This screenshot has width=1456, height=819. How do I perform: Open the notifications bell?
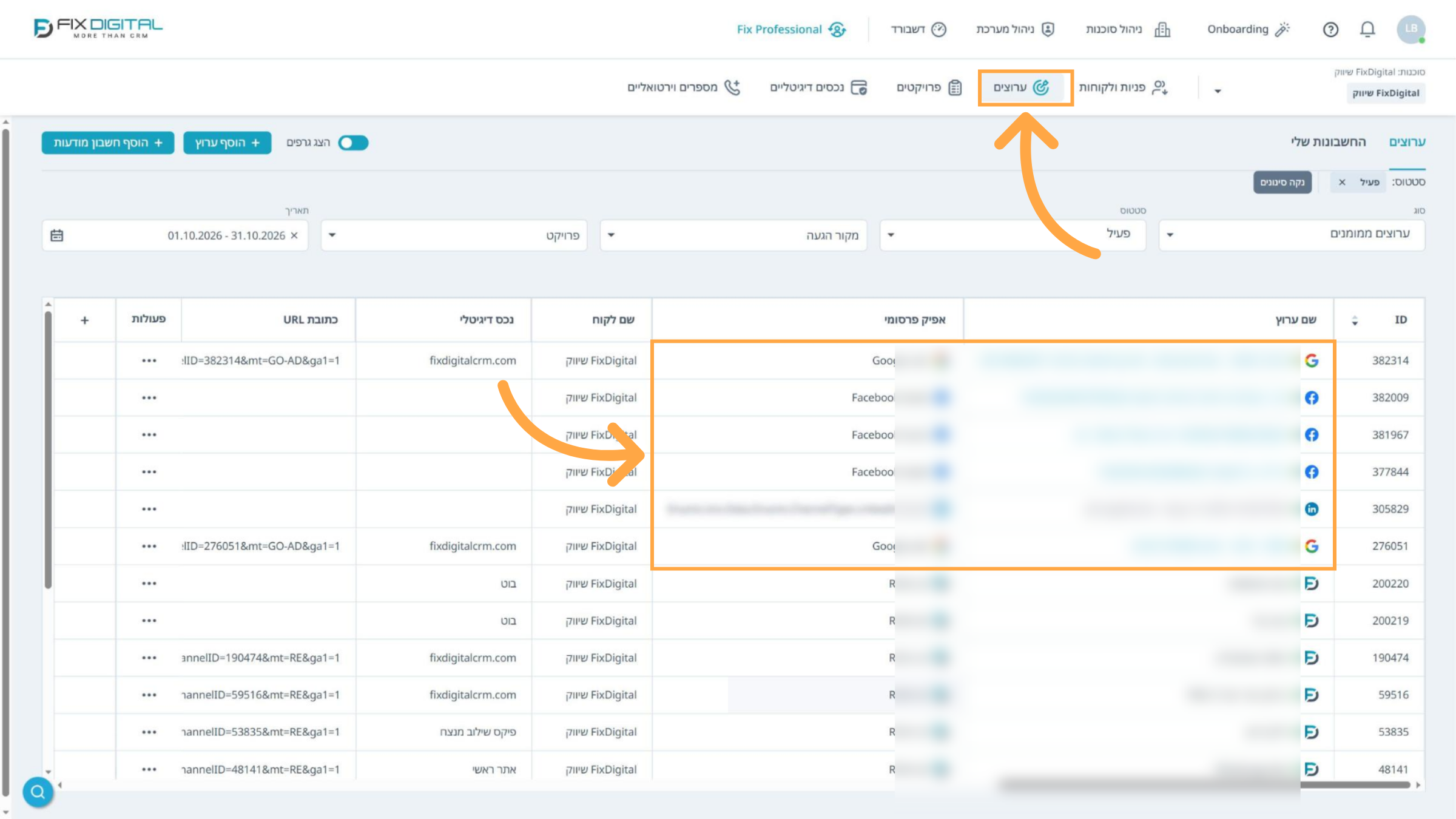(1367, 29)
